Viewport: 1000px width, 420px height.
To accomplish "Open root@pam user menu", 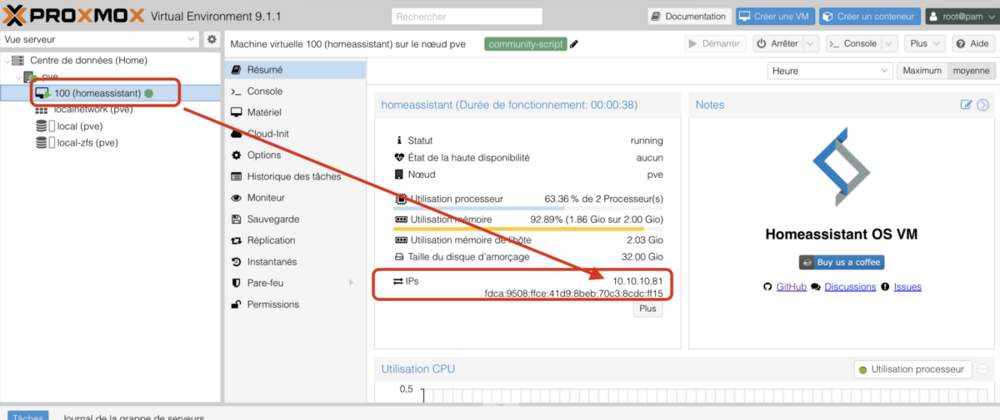I will [961, 17].
